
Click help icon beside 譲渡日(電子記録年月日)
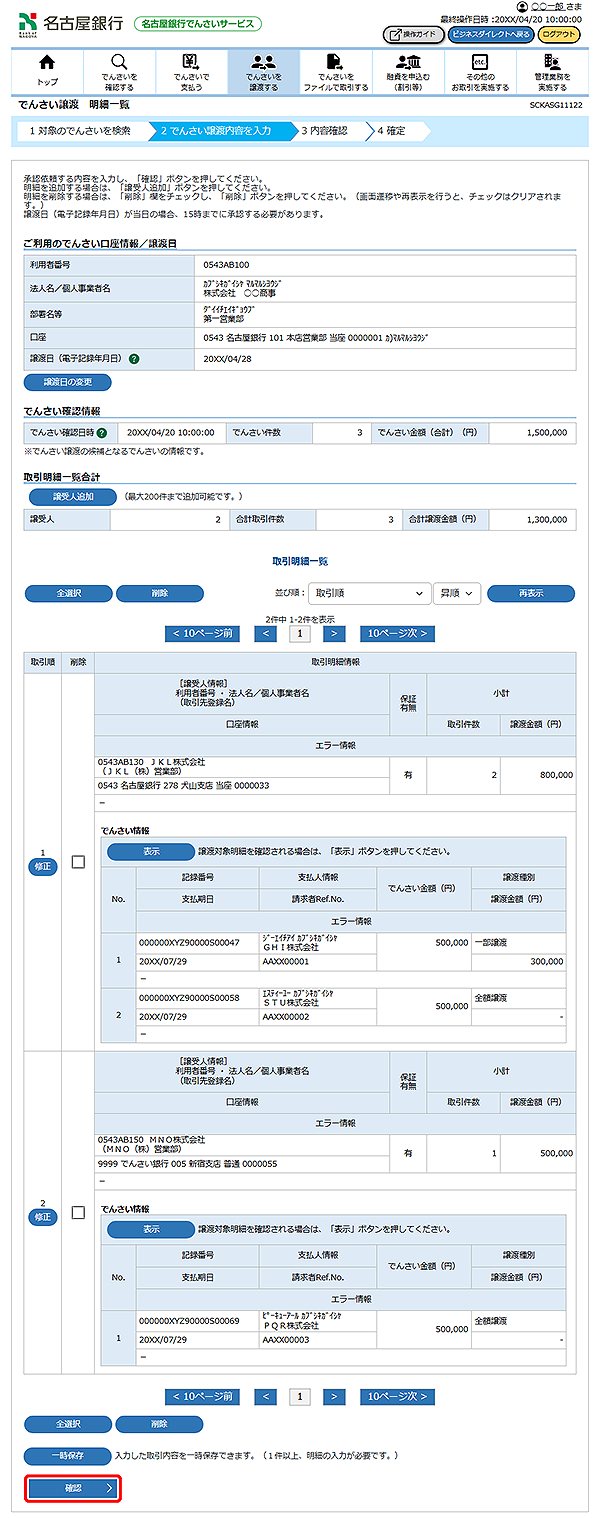click(x=134, y=359)
